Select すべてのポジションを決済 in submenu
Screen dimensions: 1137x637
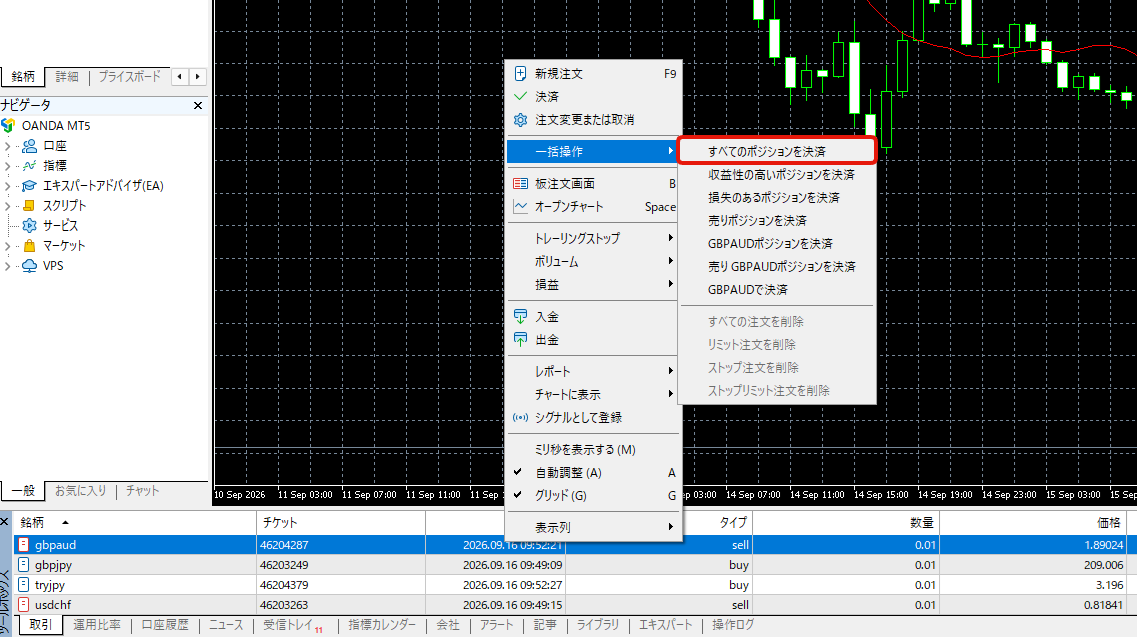777,151
